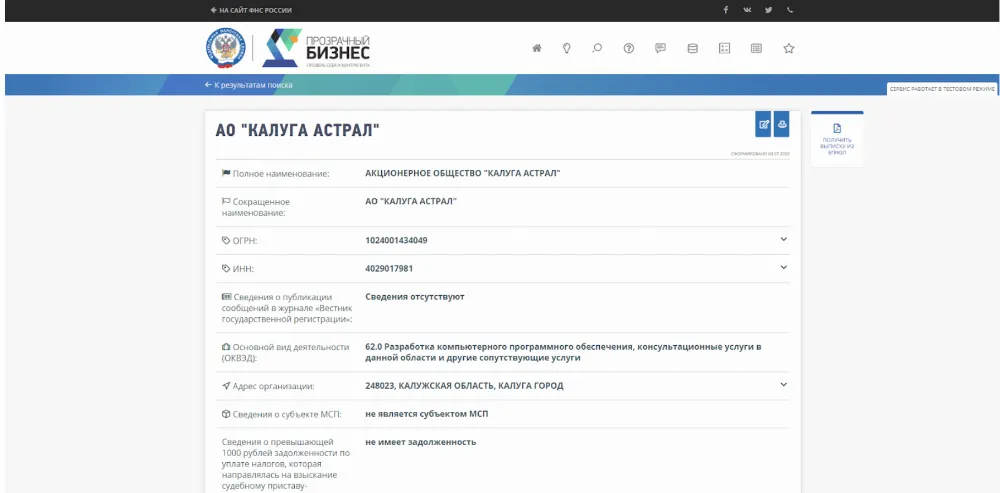Viewport: 1000px width, 493px height.
Task: Click 'не является субъектом МСП' value
Action: (x=427, y=414)
